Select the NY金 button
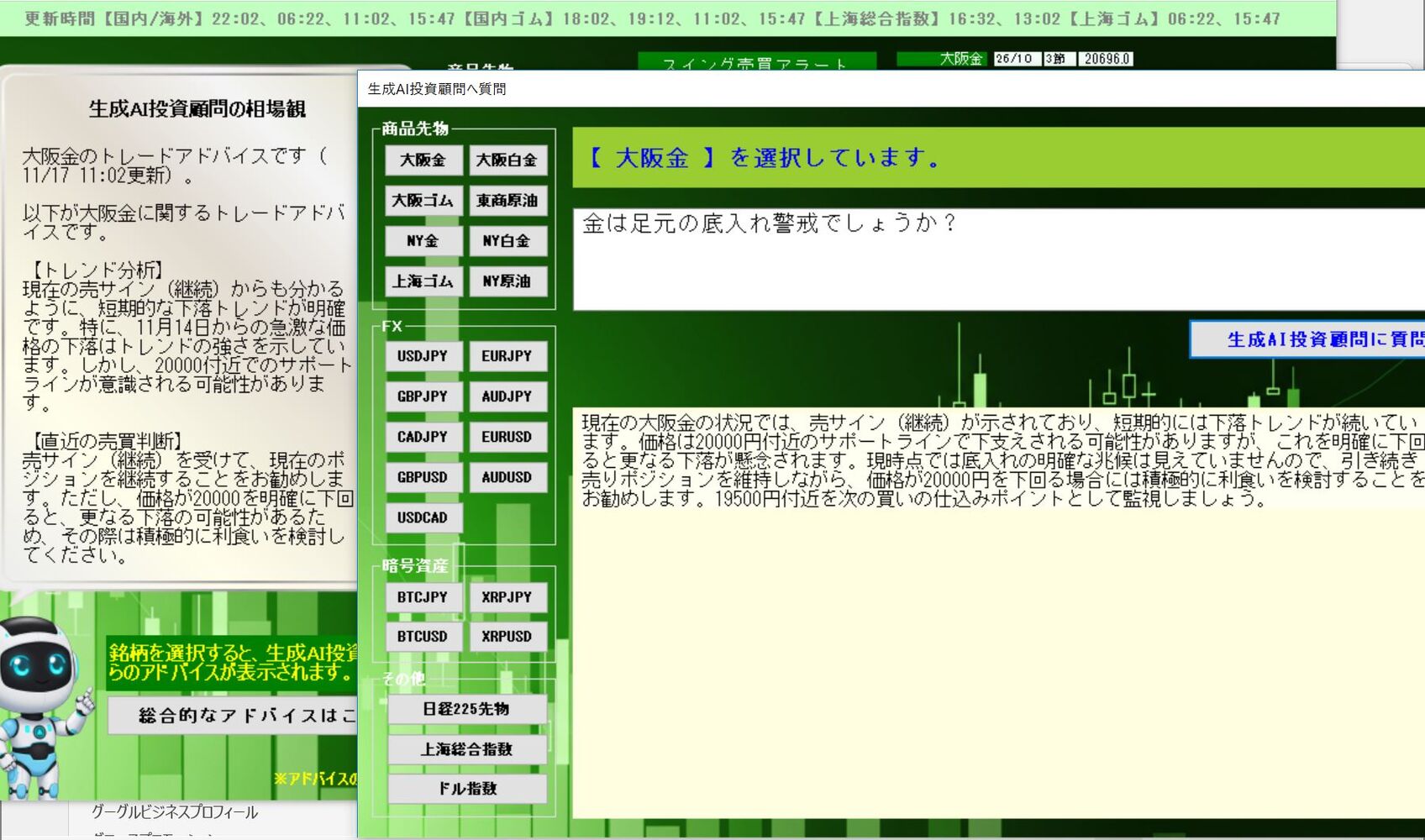This screenshot has height=840, width=1425. [423, 240]
